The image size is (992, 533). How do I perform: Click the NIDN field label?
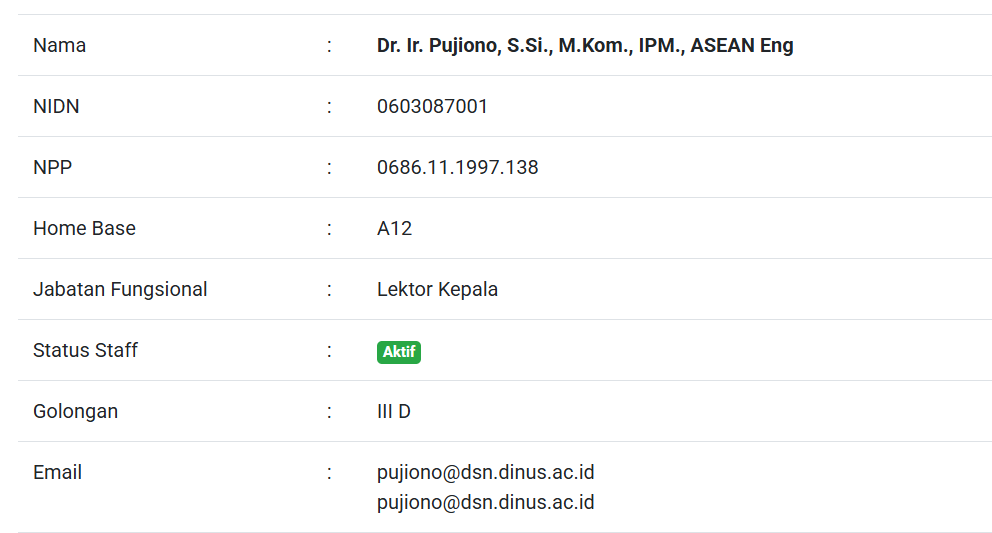tap(56, 106)
